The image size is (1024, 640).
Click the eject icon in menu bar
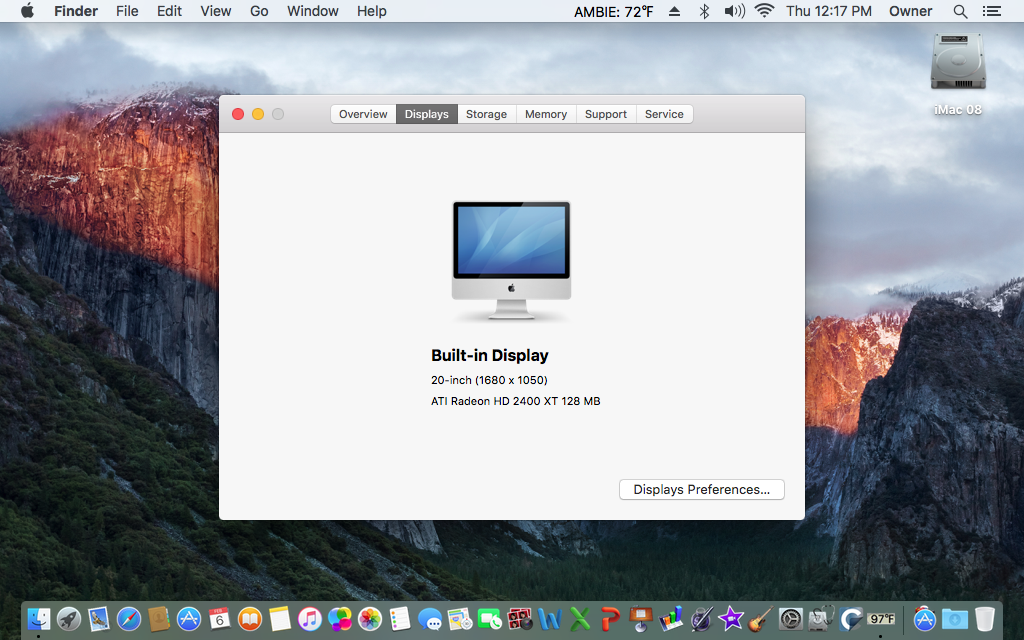click(675, 11)
